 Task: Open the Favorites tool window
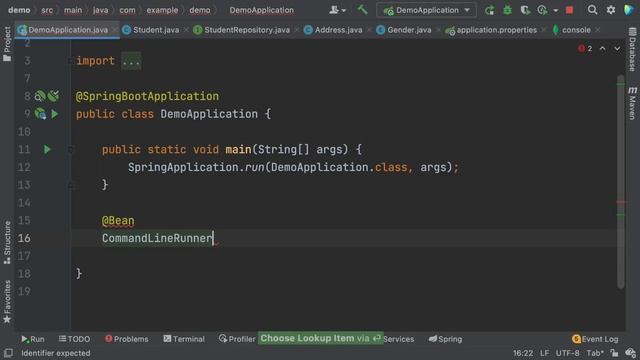(7, 302)
